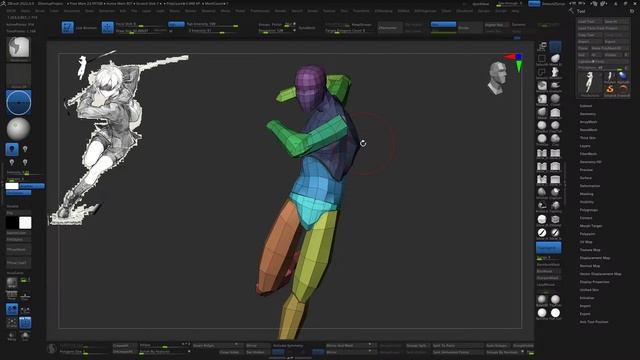This screenshot has width=640, height=360.
Task: Adjust the See-through slider in title bar
Action: click(509, 4)
